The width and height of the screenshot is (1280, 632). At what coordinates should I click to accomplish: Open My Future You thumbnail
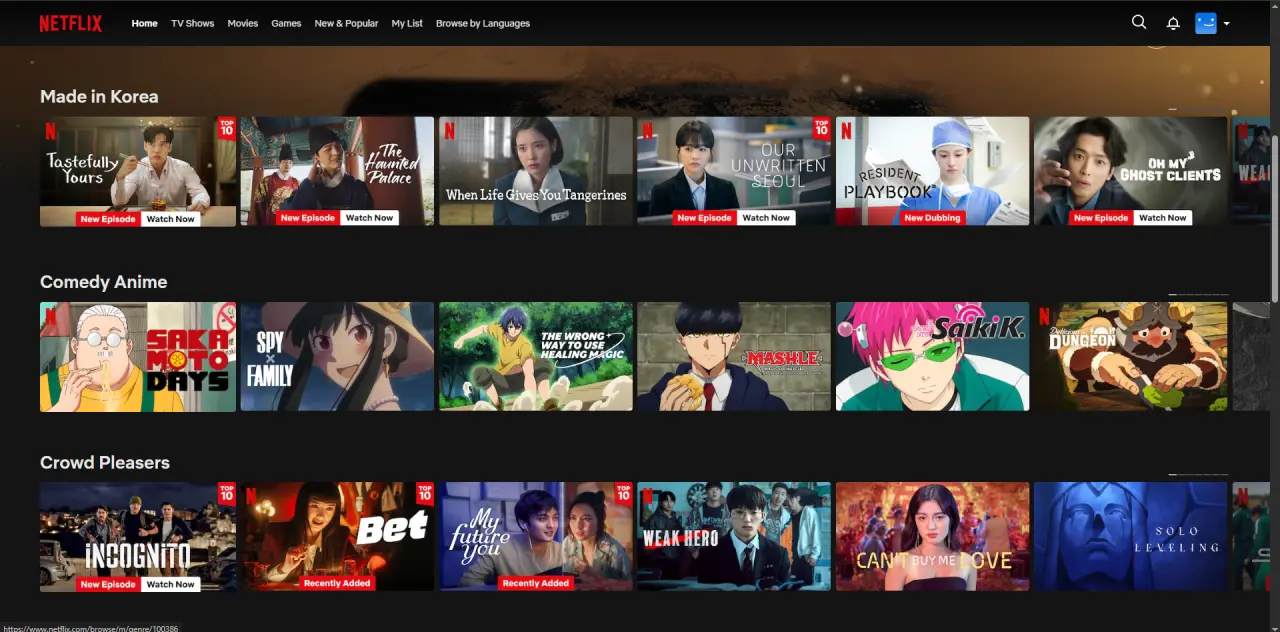point(536,537)
